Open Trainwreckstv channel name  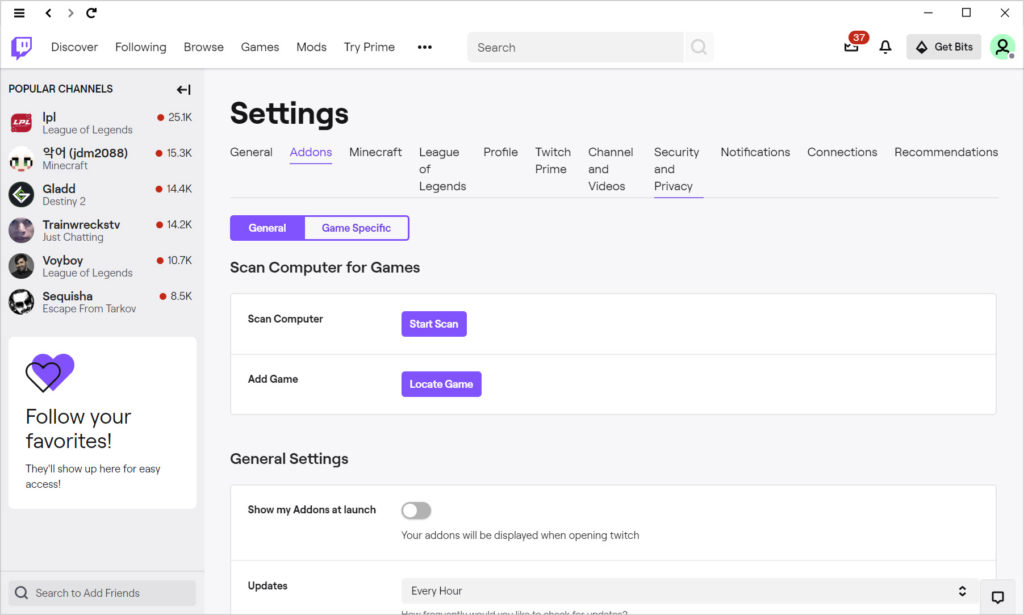81,225
